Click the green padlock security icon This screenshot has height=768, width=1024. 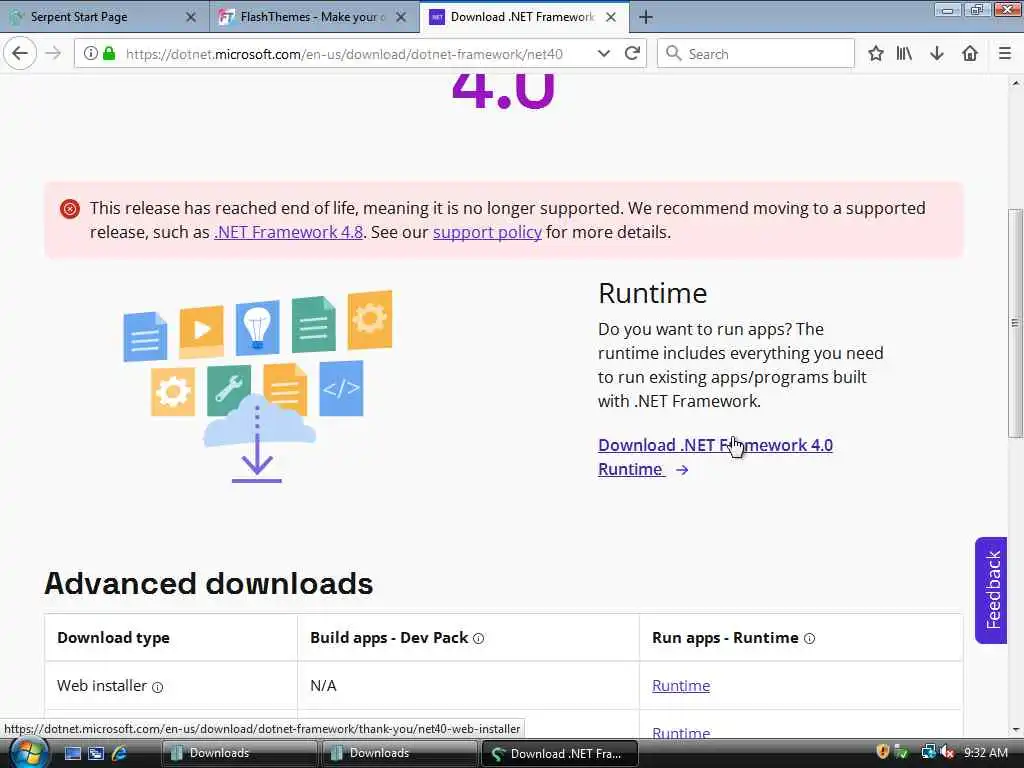click(x=109, y=54)
